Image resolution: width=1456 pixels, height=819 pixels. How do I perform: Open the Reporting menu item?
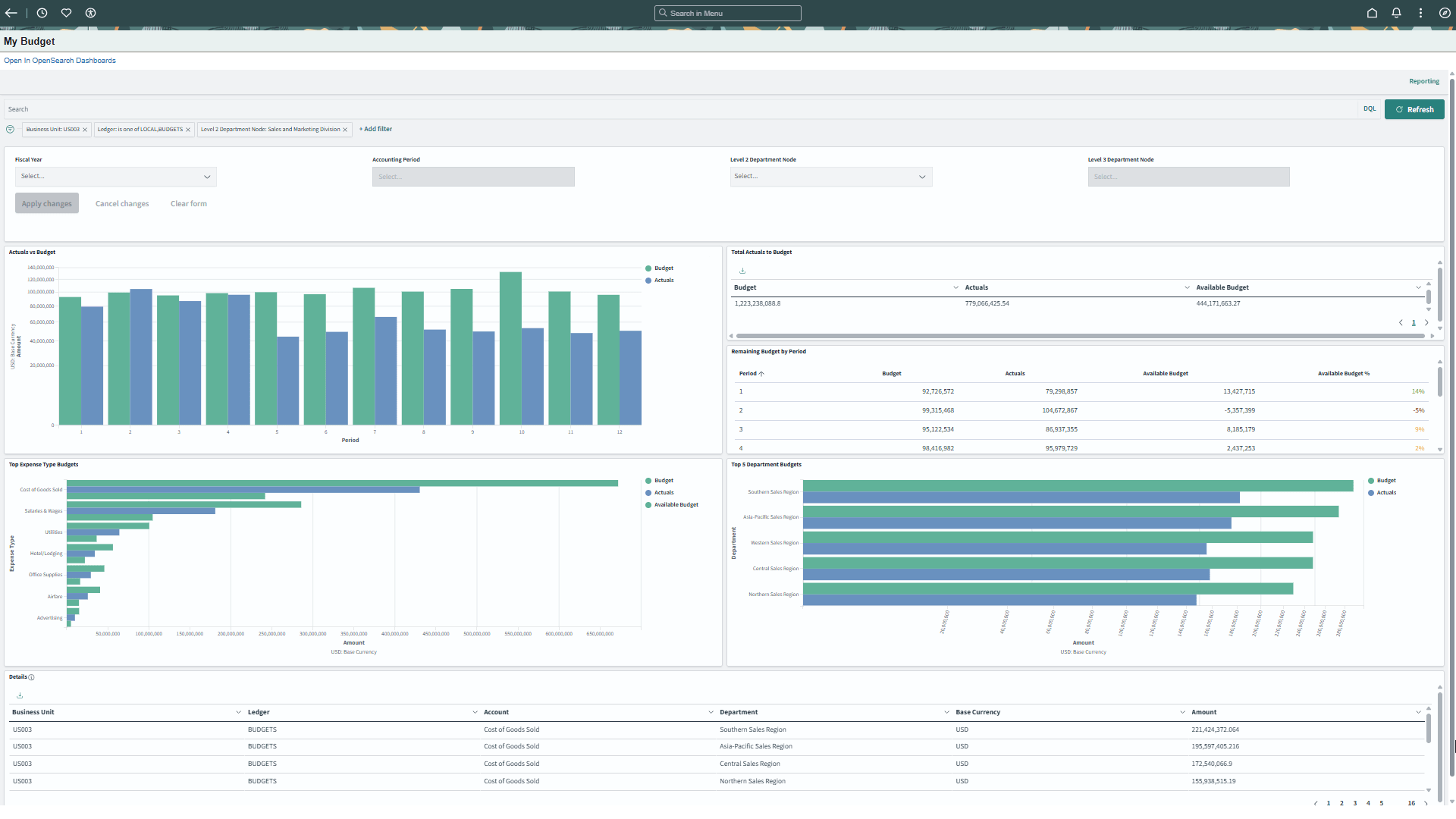tap(1423, 81)
